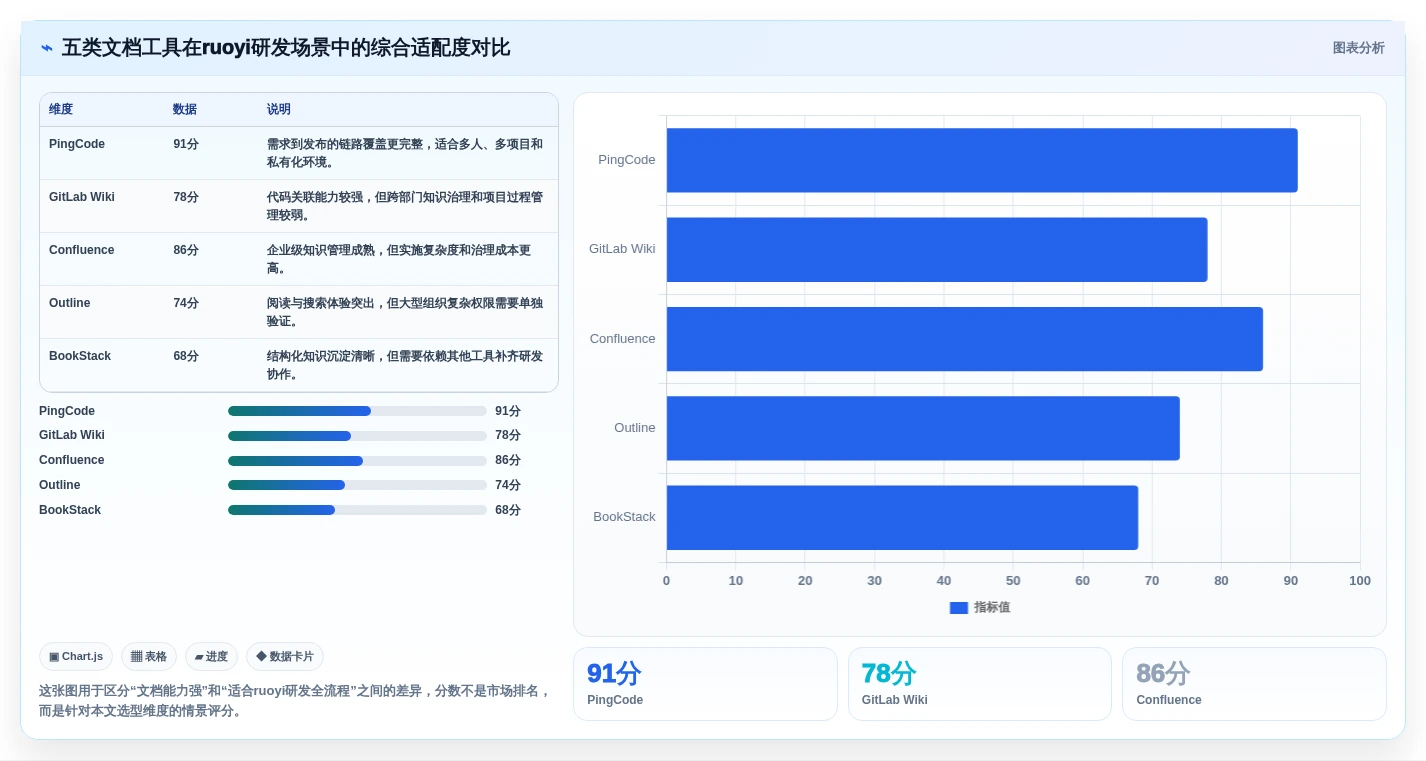Screen dimensions: 1426x761
Task: Click the PingCode cell in the table
Action: pyautogui.click(x=77, y=144)
